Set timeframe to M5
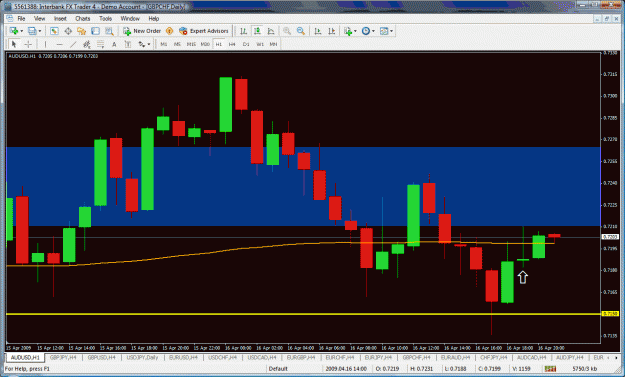Viewport: 625px width, 377px height. (x=177, y=44)
